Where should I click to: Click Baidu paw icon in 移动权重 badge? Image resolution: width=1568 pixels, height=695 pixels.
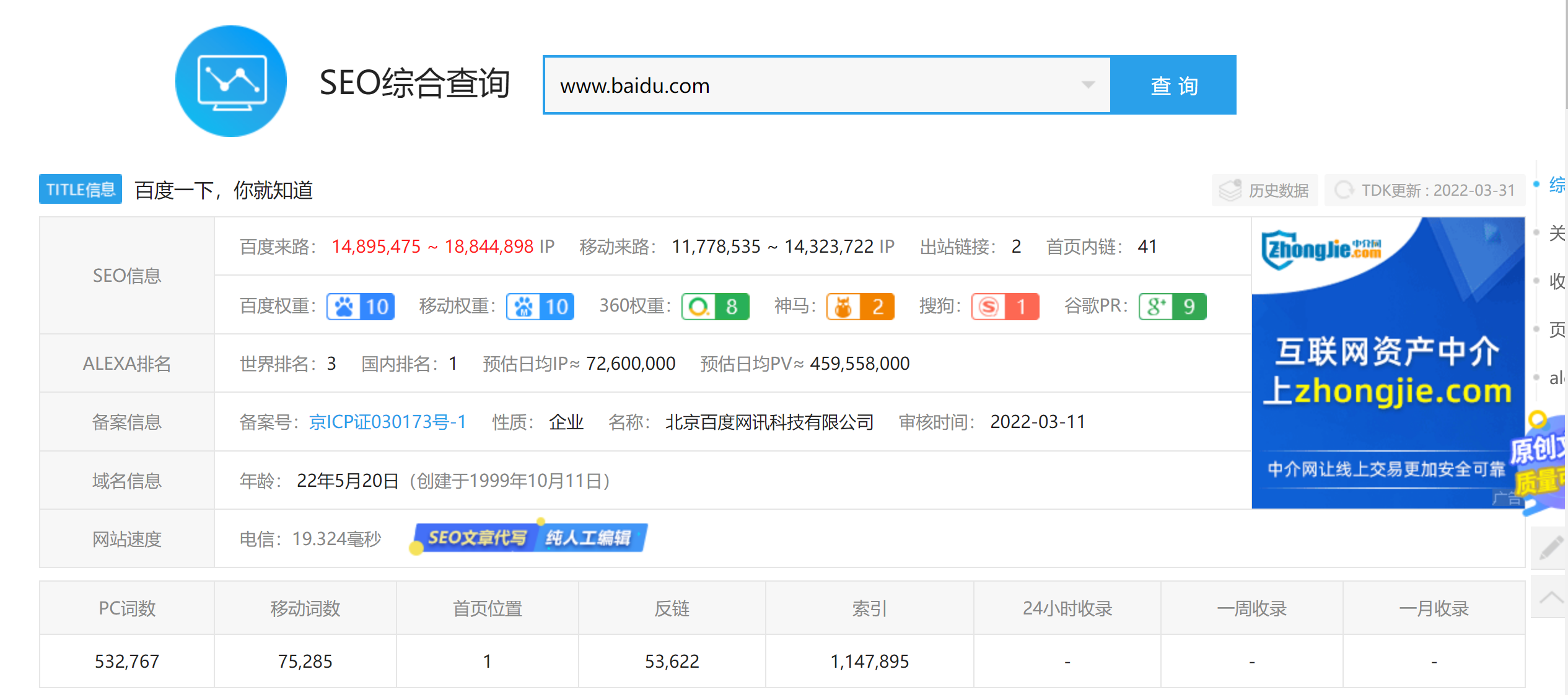click(523, 307)
